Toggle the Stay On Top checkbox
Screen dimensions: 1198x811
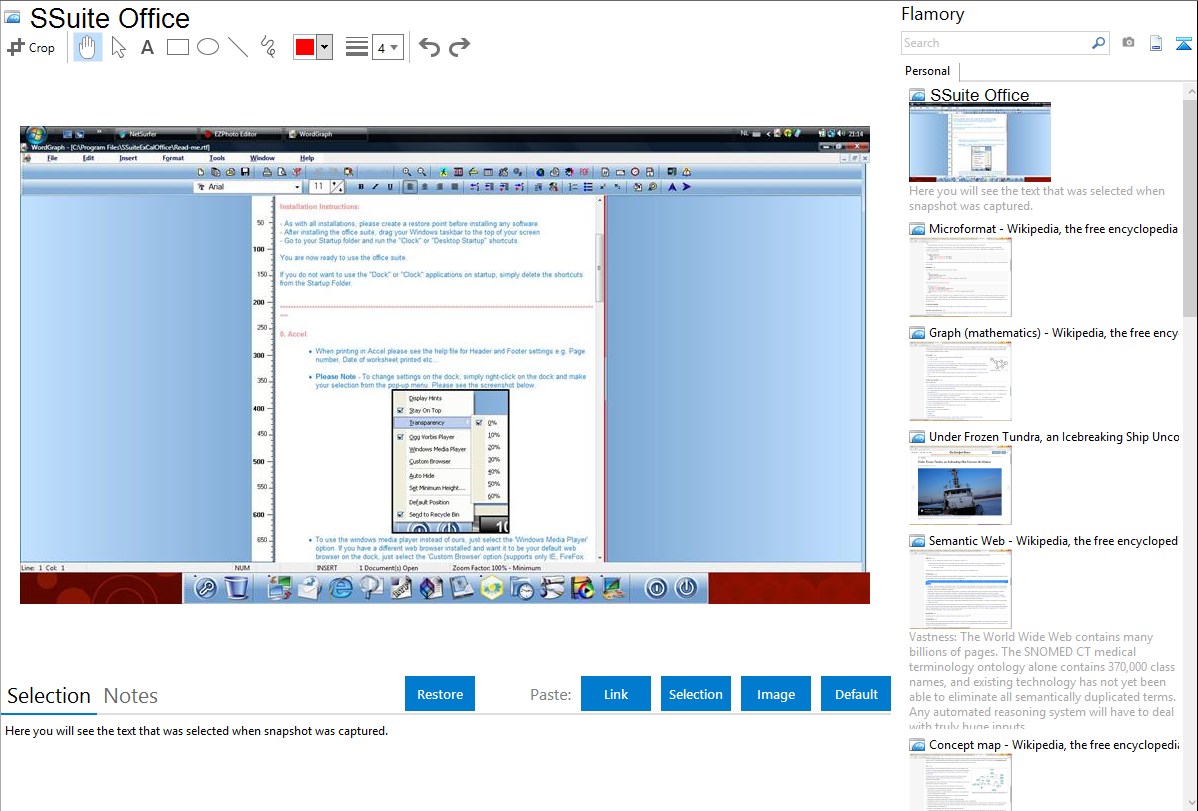click(x=400, y=410)
